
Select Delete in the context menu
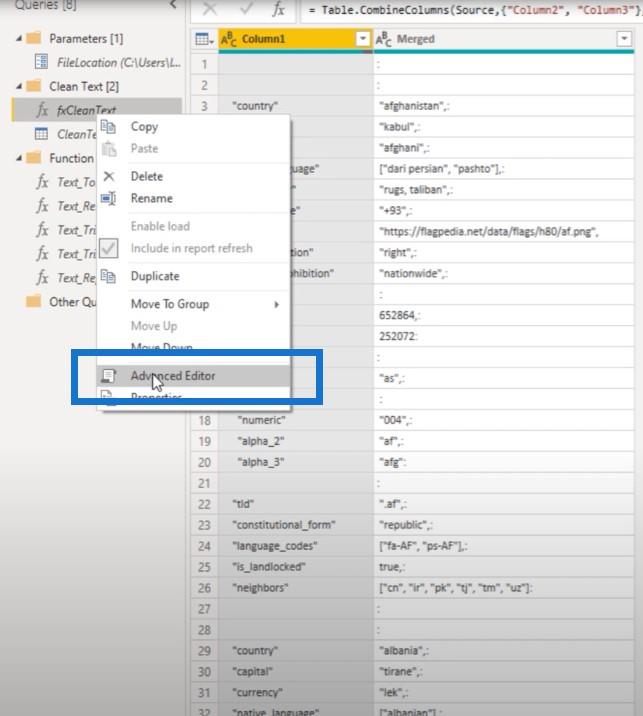click(x=147, y=176)
